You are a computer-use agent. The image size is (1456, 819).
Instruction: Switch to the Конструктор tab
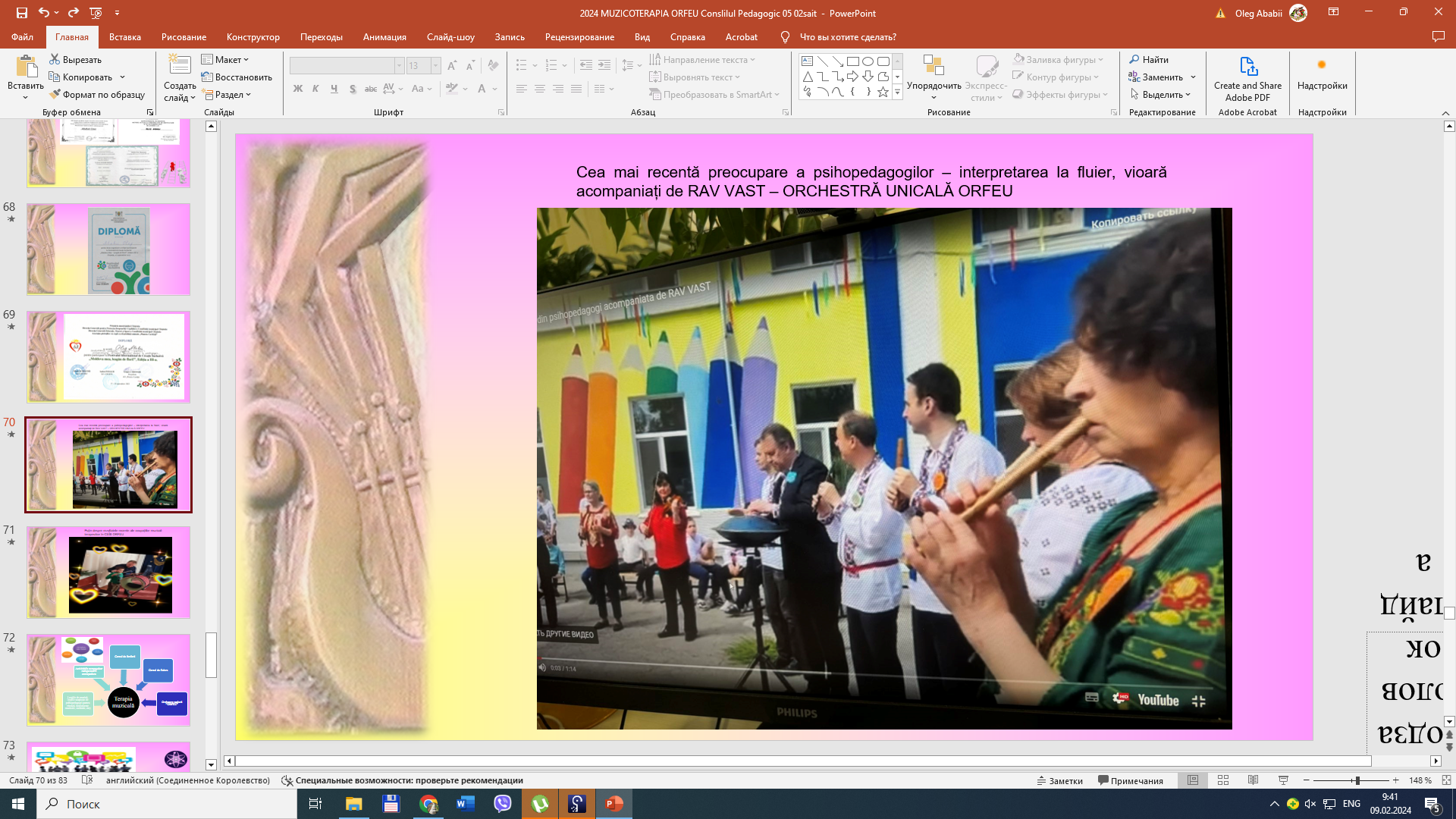(253, 36)
